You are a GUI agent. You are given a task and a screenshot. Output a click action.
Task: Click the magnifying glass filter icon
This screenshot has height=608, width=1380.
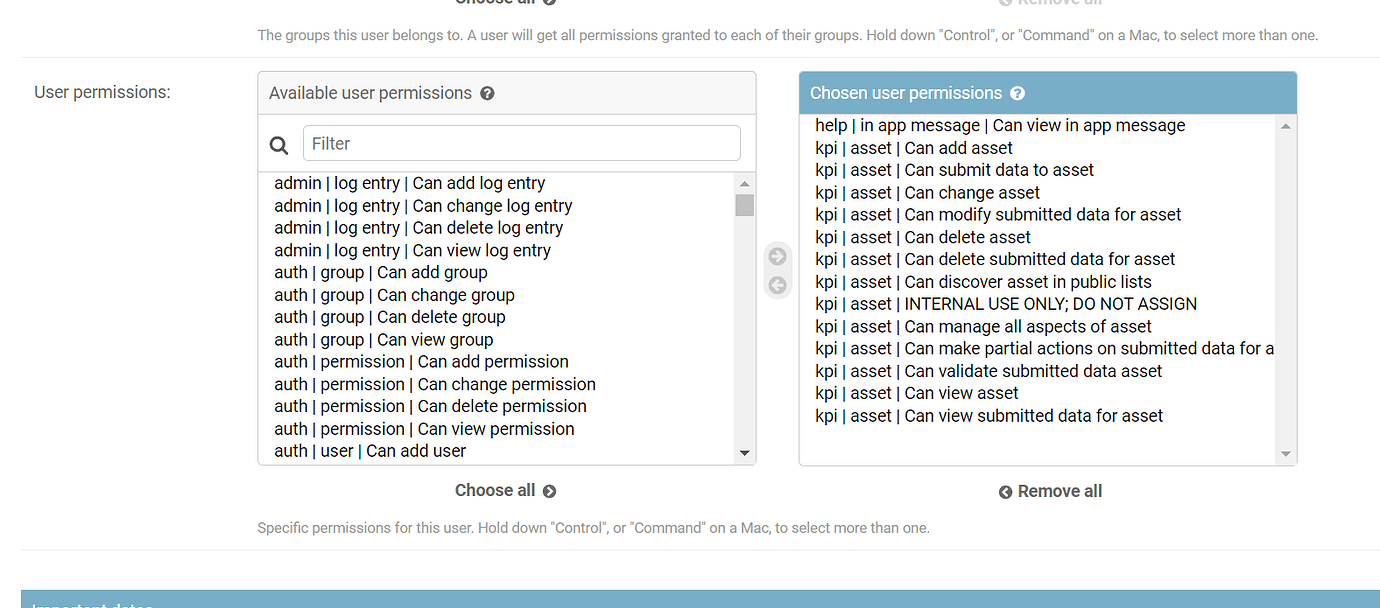278,144
